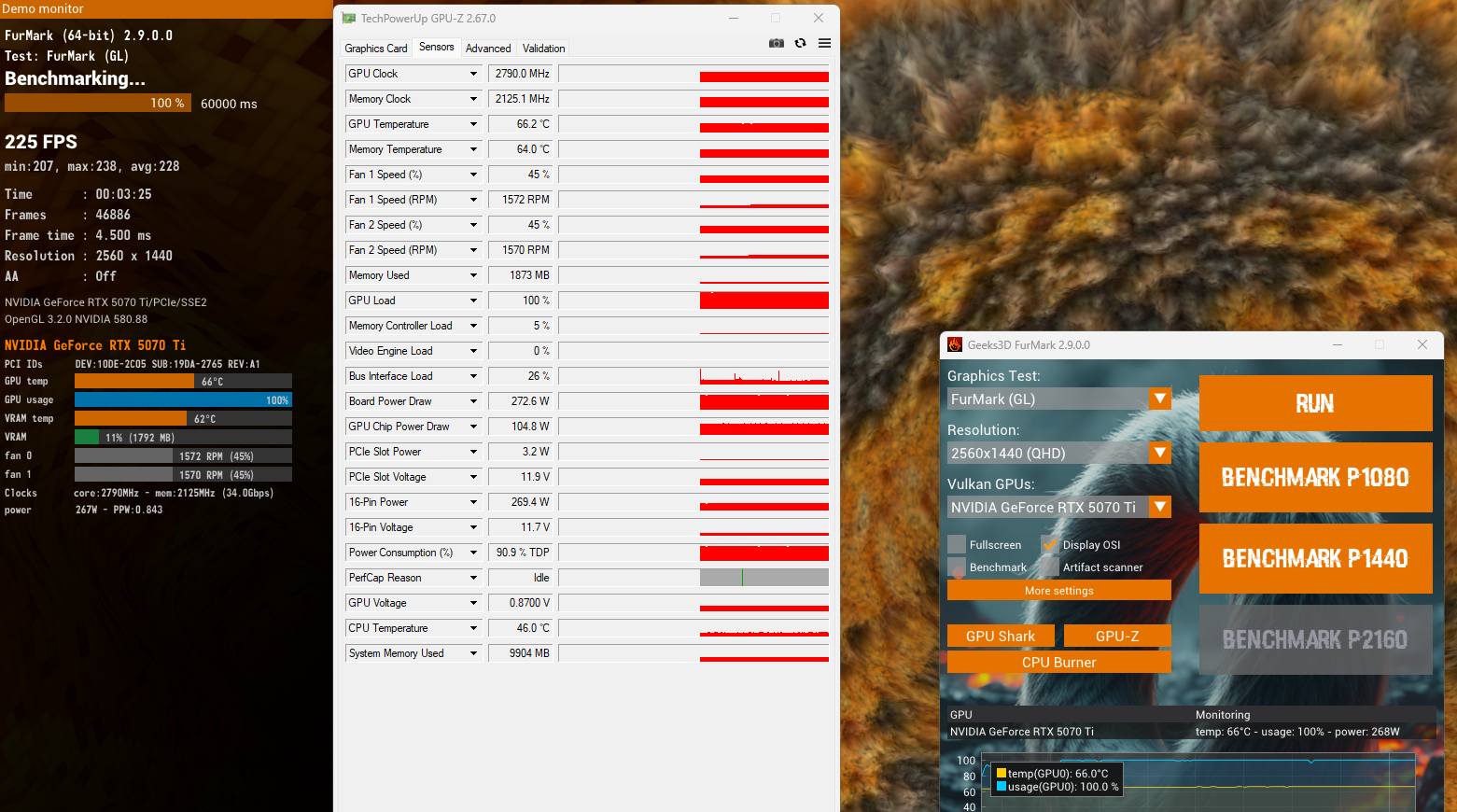
Task: Click the Power Consumption 90.9 % TDP value
Action: 521,553
